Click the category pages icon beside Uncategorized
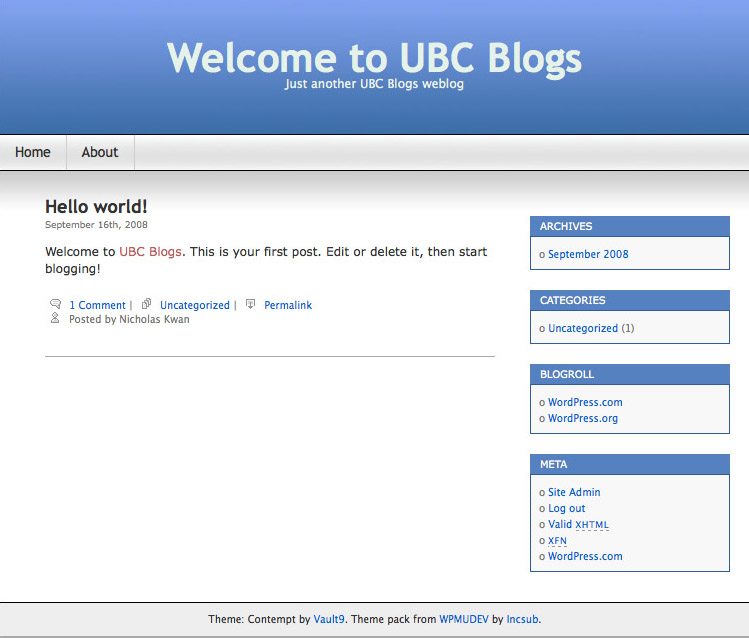 pyautogui.click(x=147, y=304)
